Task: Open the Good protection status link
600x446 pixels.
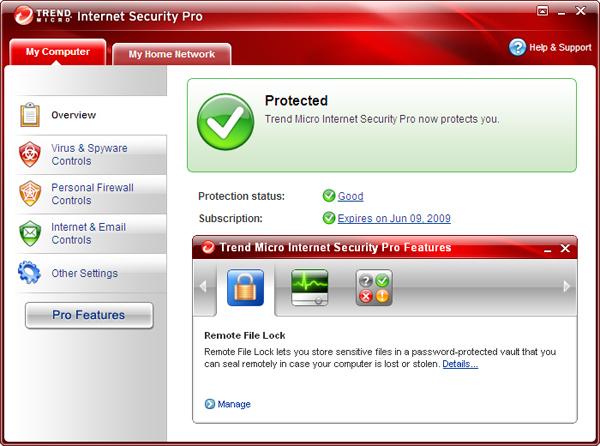Action: click(350, 196)
